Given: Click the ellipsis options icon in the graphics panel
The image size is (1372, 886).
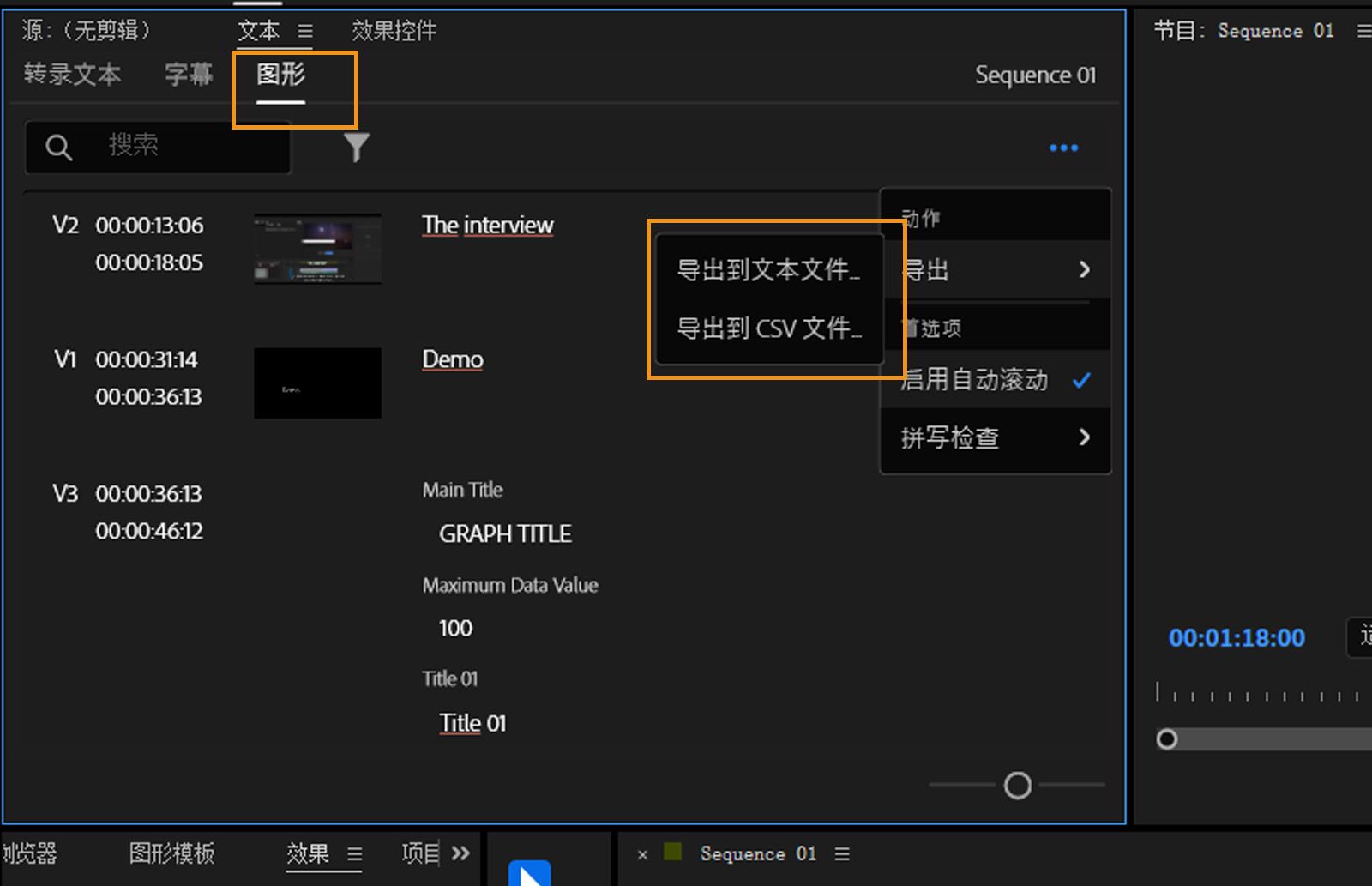Looking at the screenshot, I should pyautogui.click(x=1063, y=148).
